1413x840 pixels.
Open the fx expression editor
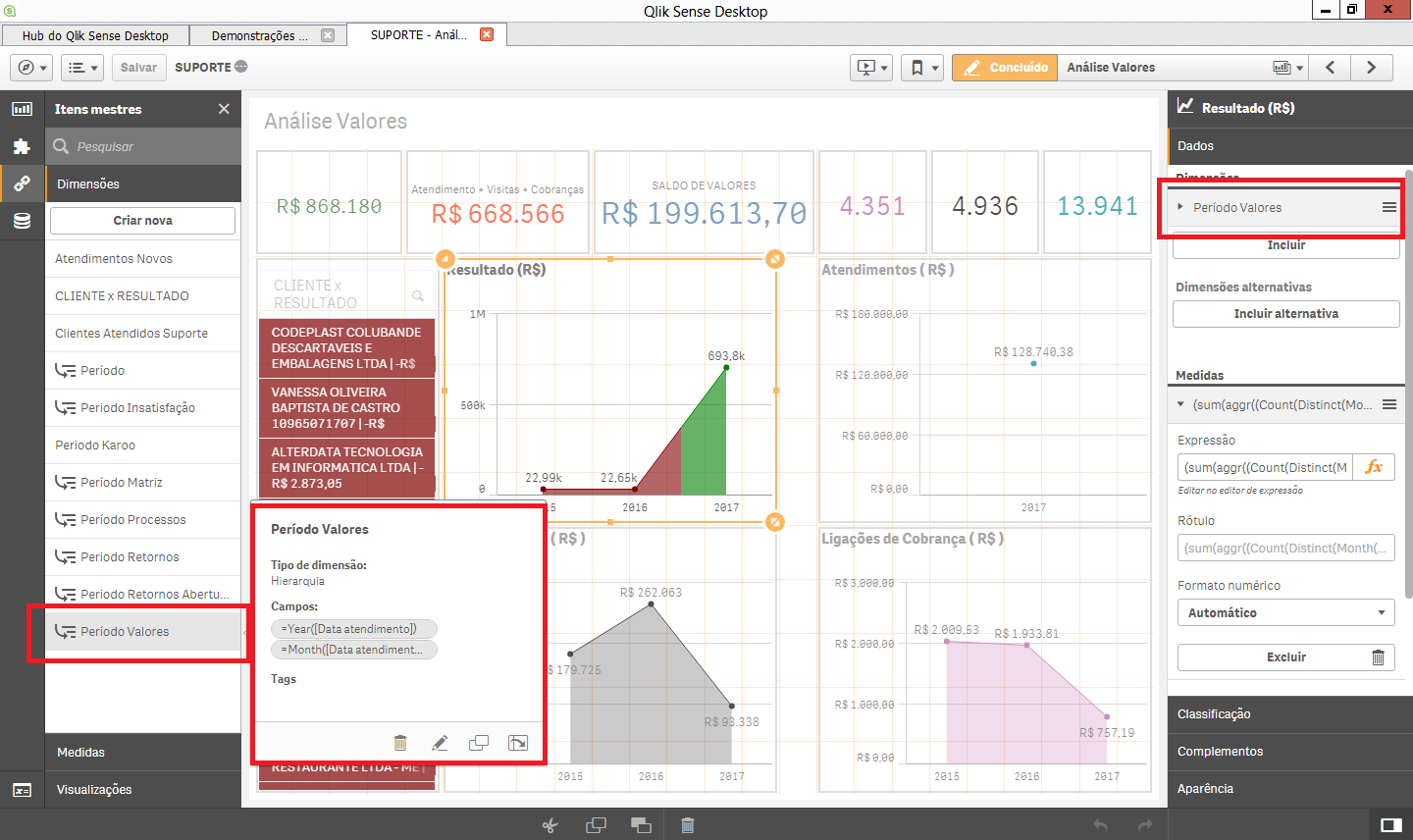tap(1374, 467)
